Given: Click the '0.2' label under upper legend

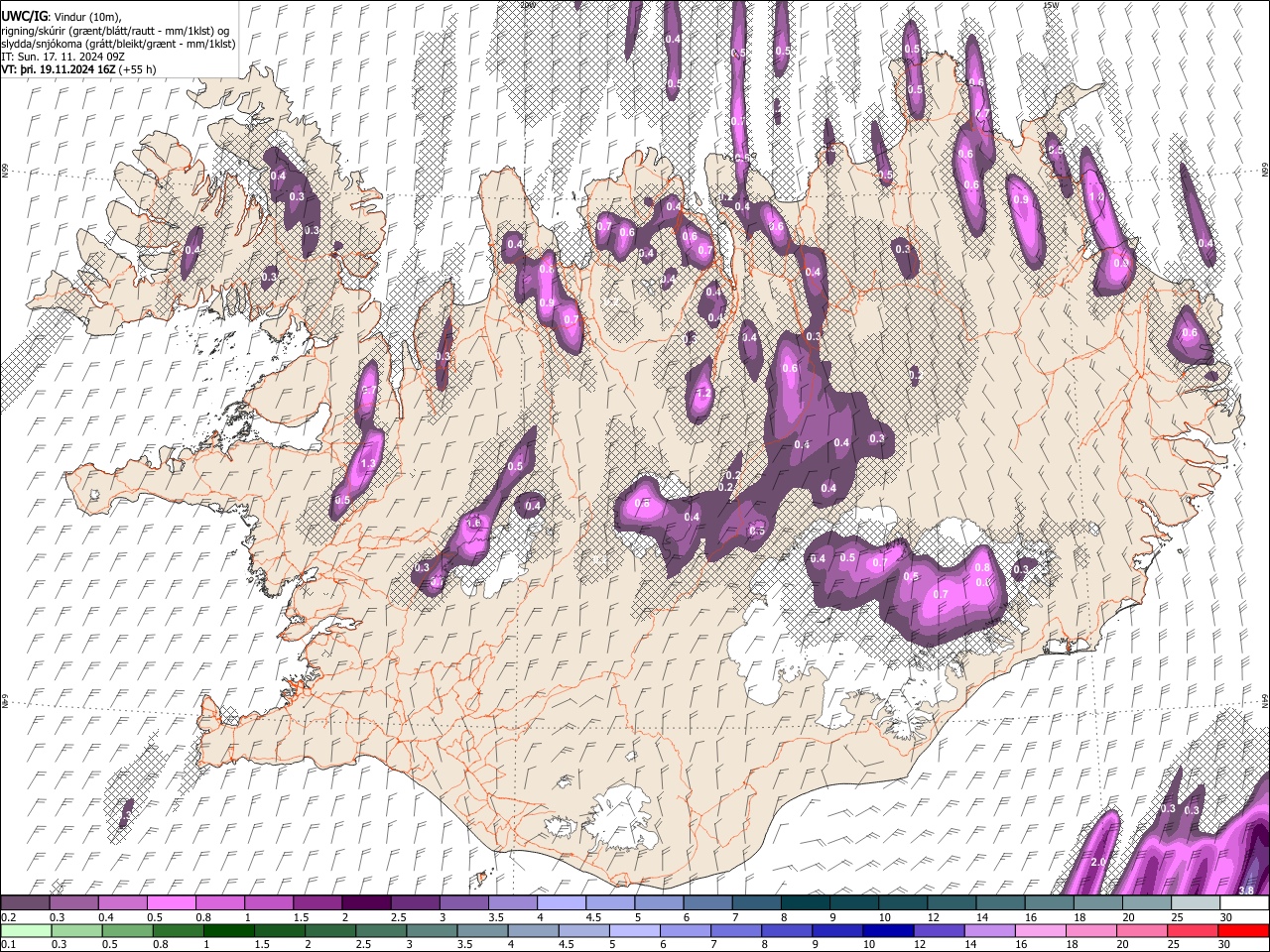Looking at the screenshot, I should point(9,917).
